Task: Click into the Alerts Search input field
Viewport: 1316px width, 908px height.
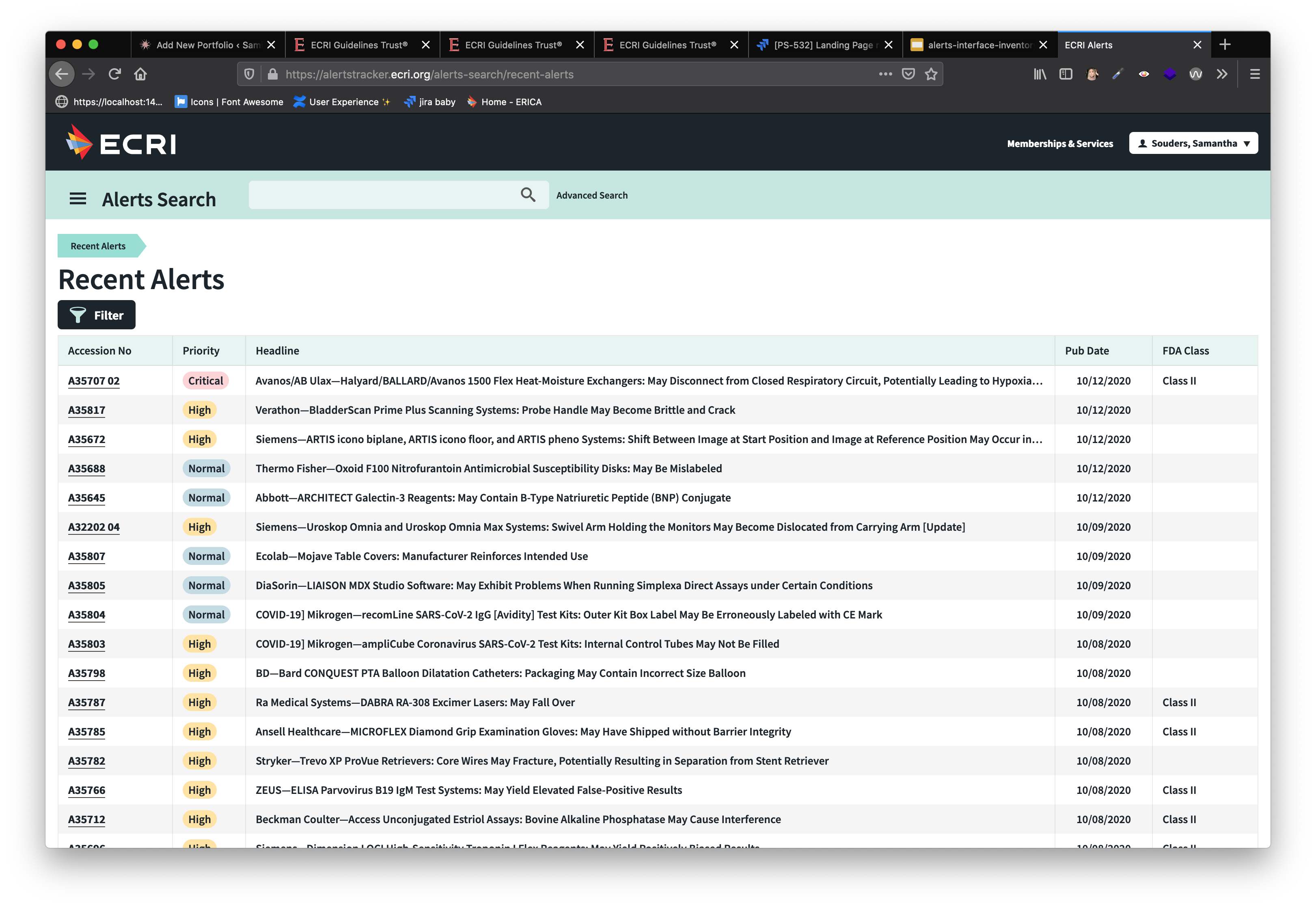Action: [x=381, y=195]
